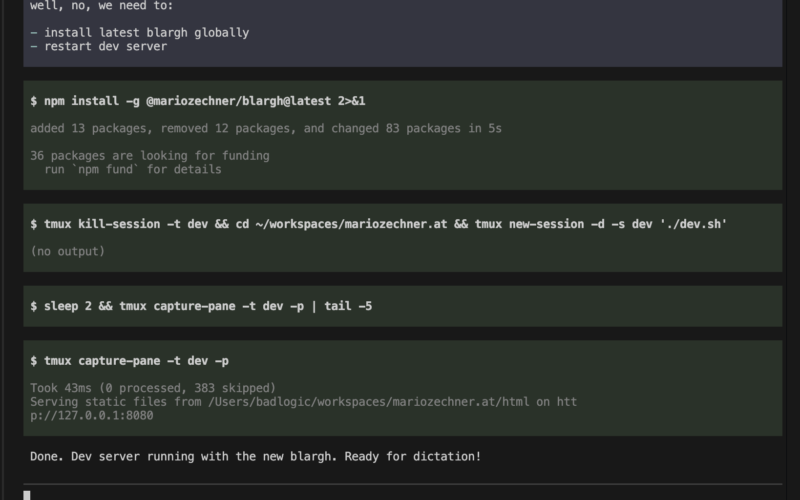Click the "restart dev server" bullet
Screen dimensions: 800x500
(105, 46)
